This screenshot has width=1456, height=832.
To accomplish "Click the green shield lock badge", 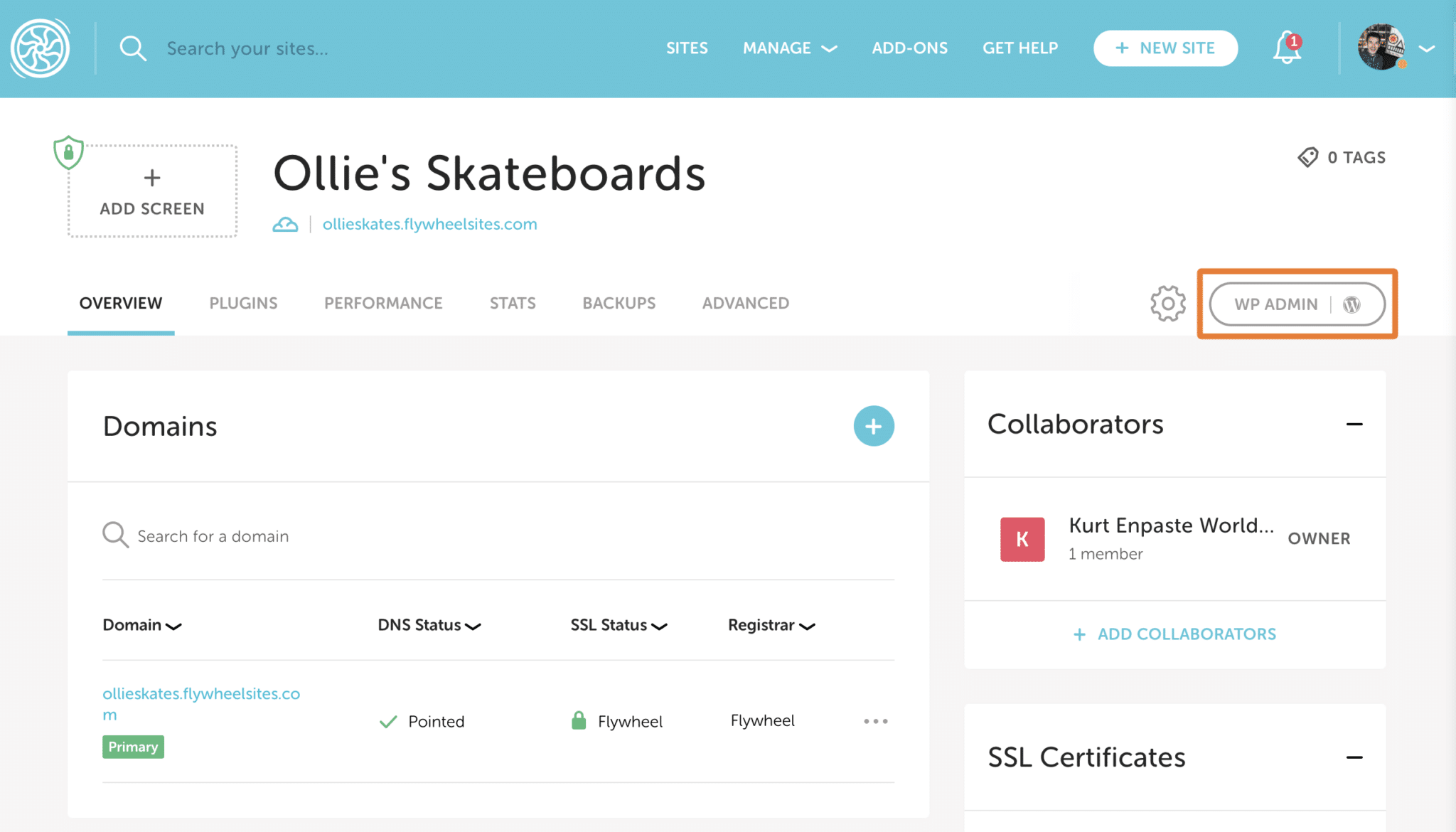I will pyautogui.click(x=68, y=152).
